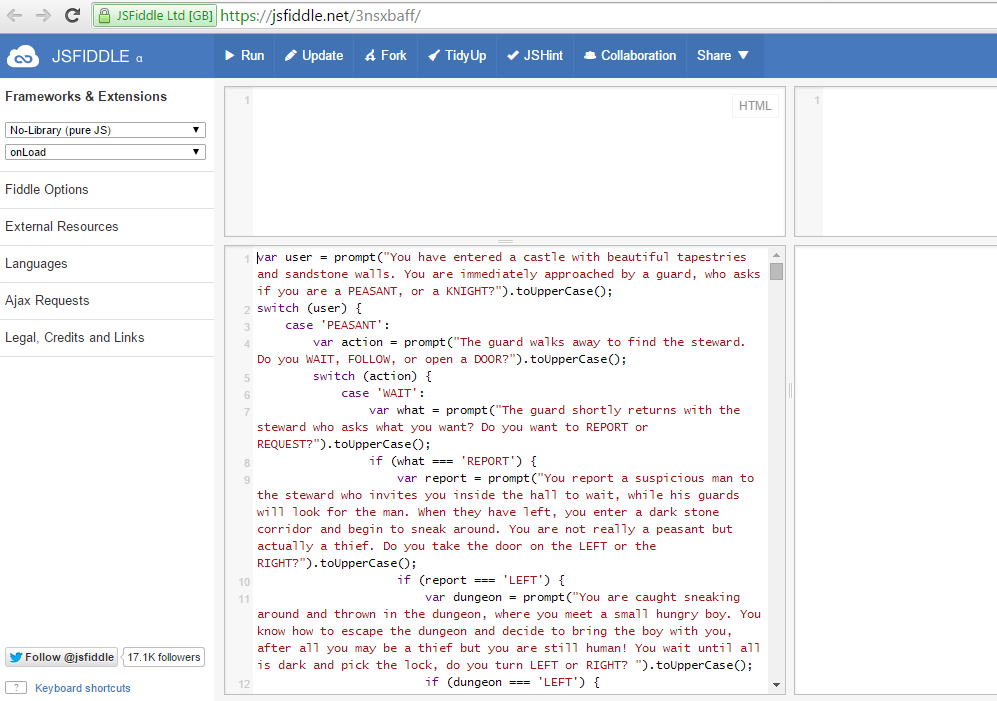Tidy up the code with TidyUp
The width and height of the screenshot is (997, 701).
pyautogui.click(x=457, y=56)
